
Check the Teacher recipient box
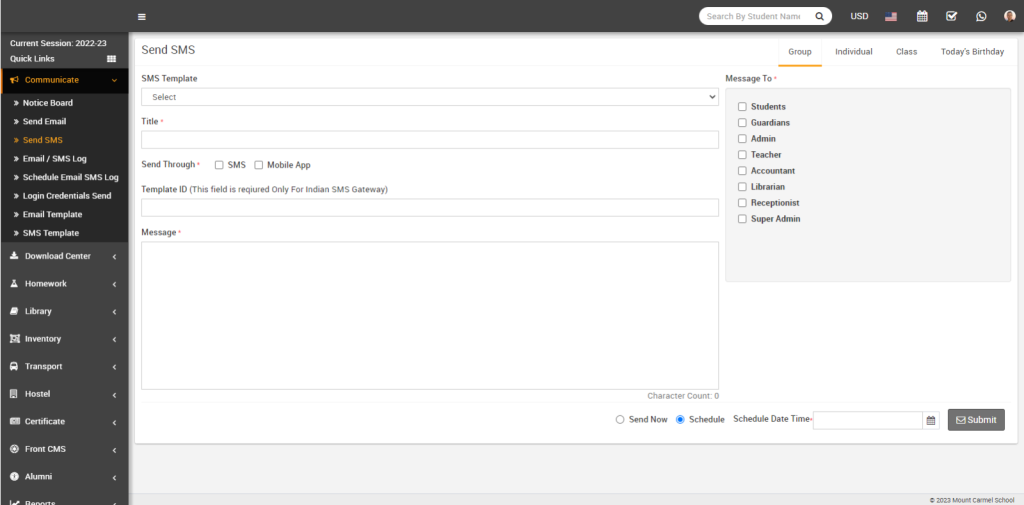tap(742, 155)
